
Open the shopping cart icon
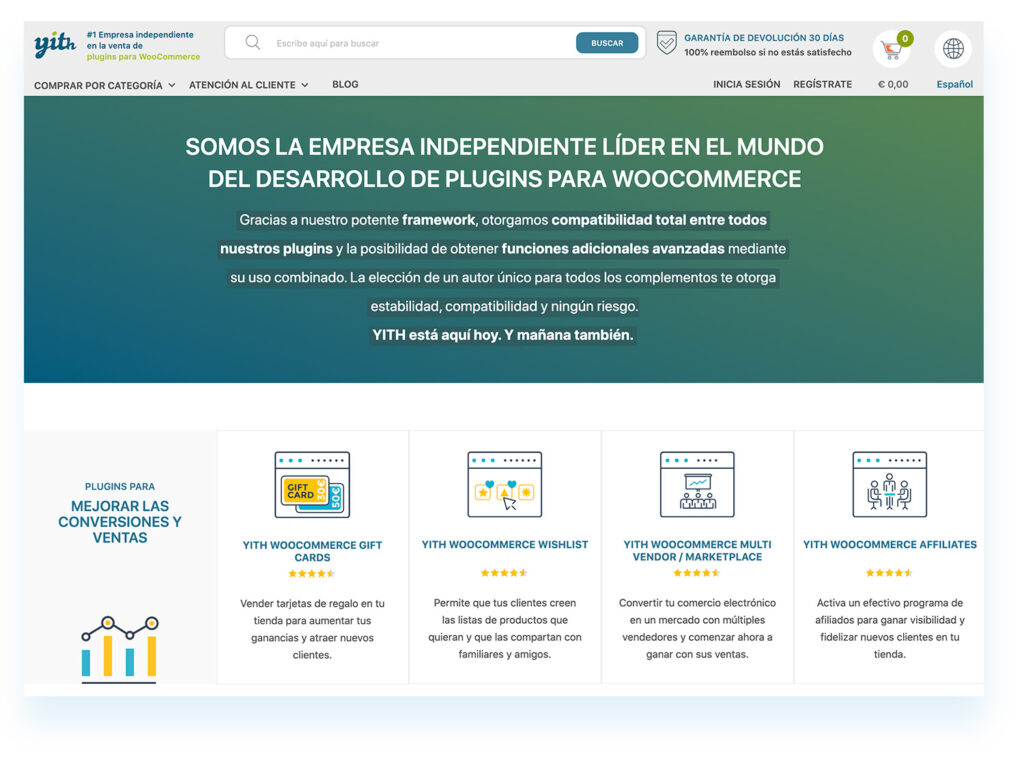click(x=891, y=49)
